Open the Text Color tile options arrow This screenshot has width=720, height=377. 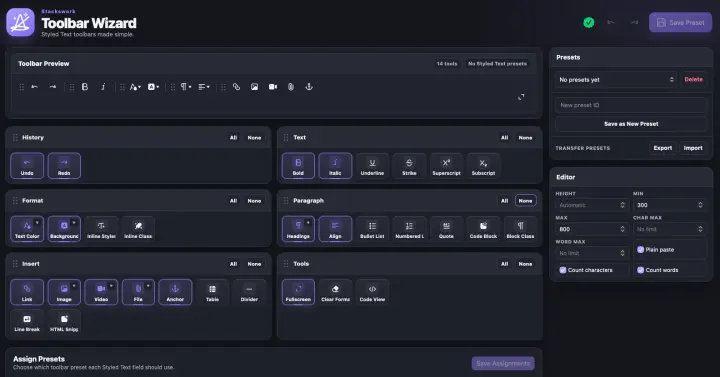pos(37,223)
